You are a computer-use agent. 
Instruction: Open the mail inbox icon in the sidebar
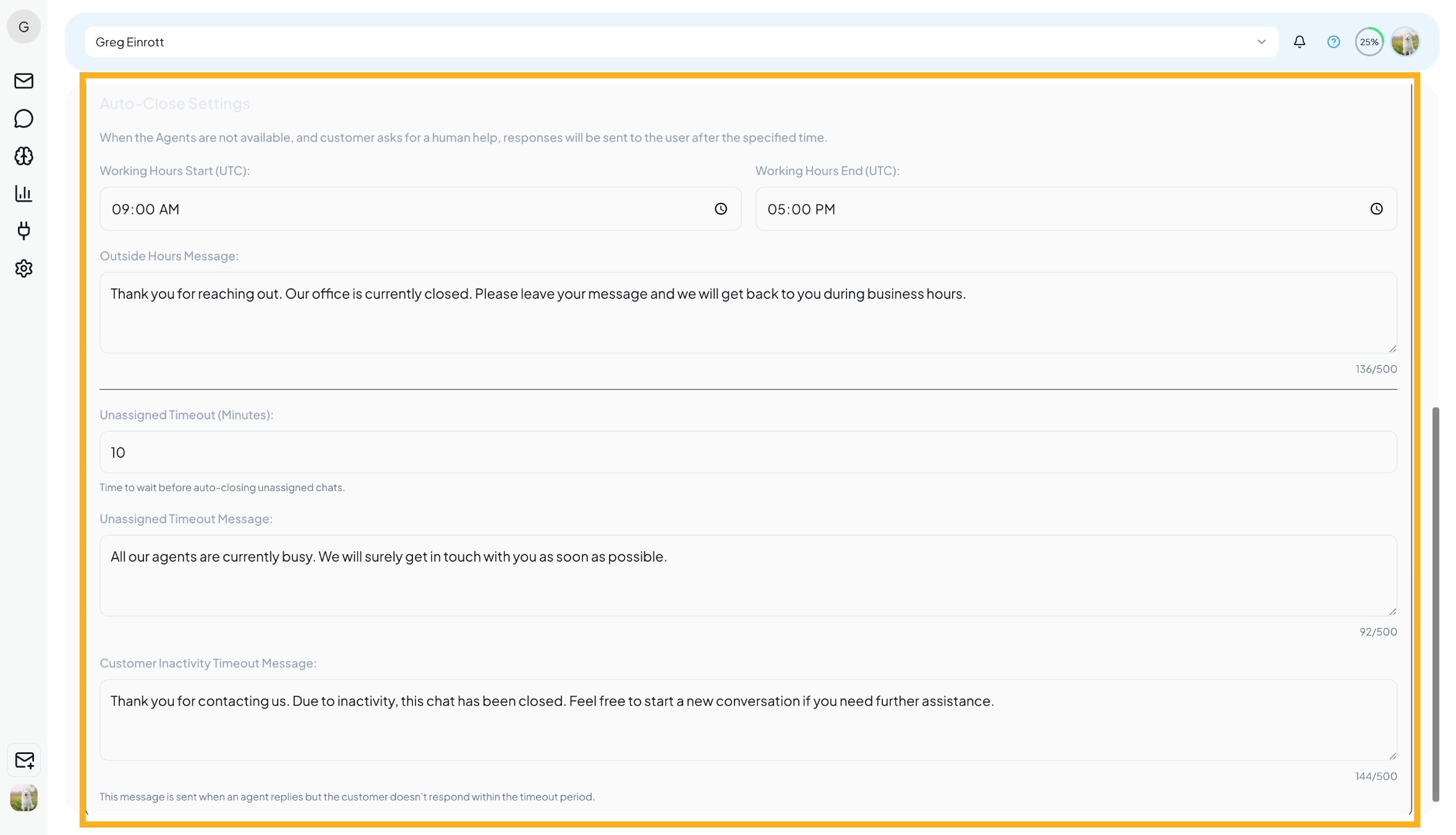click(23, 81)
